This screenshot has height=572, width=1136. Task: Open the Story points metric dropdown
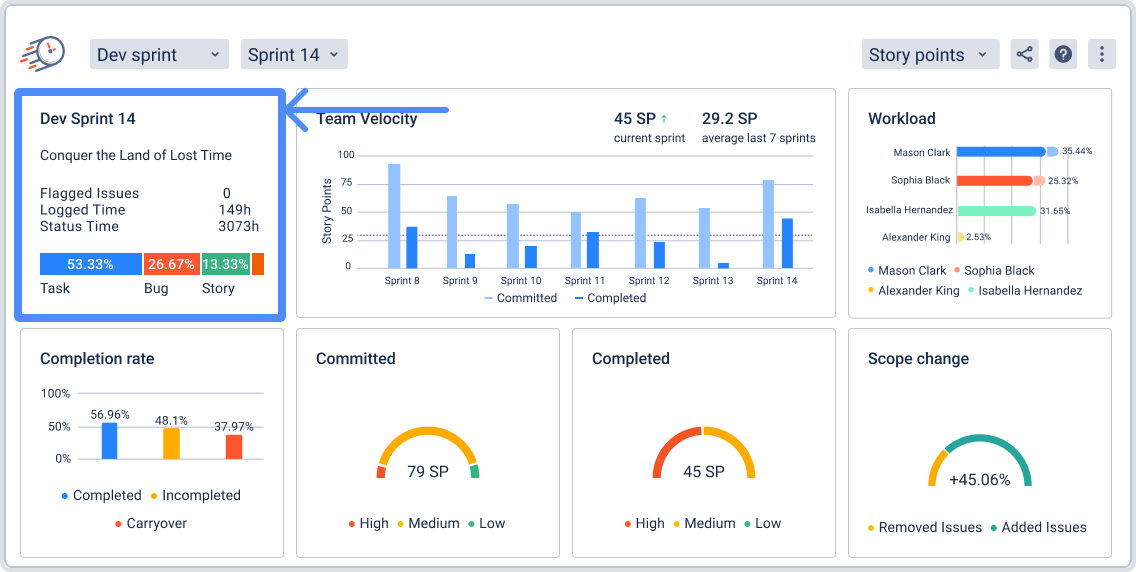click(929, 54)
